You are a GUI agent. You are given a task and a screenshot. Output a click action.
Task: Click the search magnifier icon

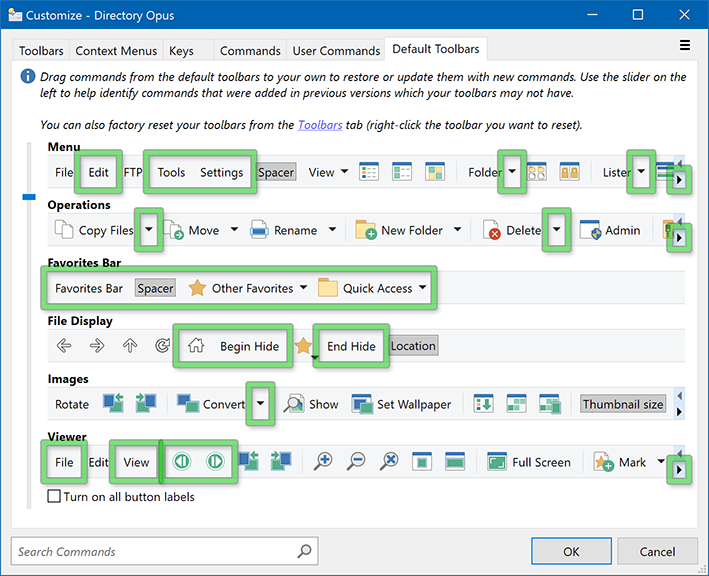pos(304,551)
